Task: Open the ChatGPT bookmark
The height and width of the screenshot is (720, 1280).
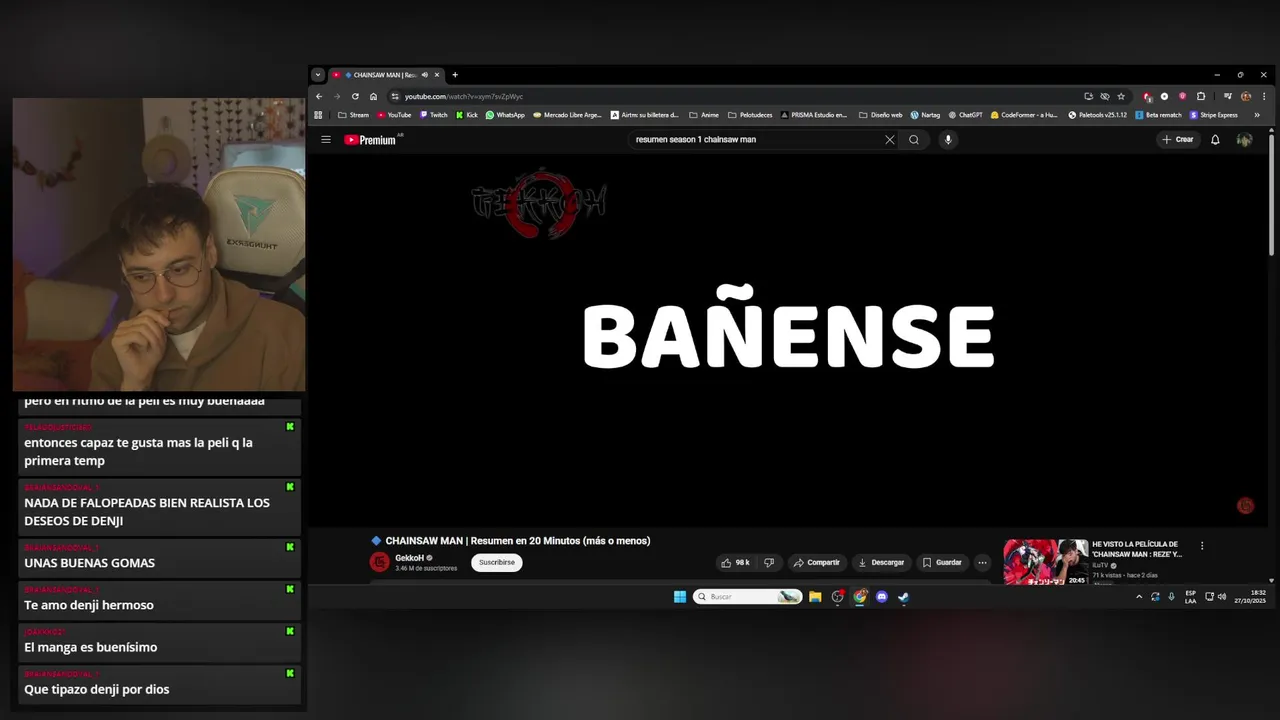Action: click(x=965, y=115)
